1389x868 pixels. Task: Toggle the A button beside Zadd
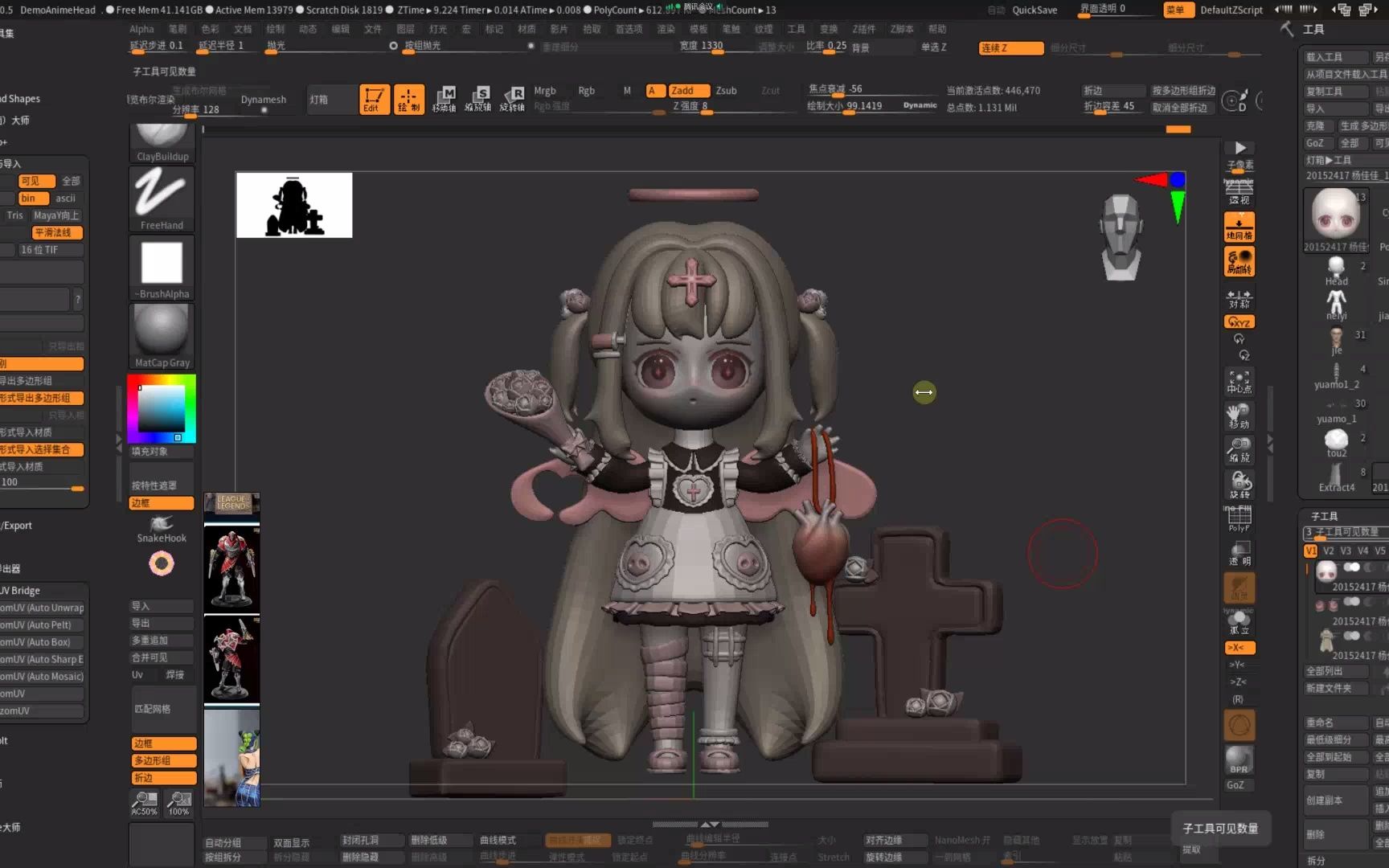pos(655,91)
